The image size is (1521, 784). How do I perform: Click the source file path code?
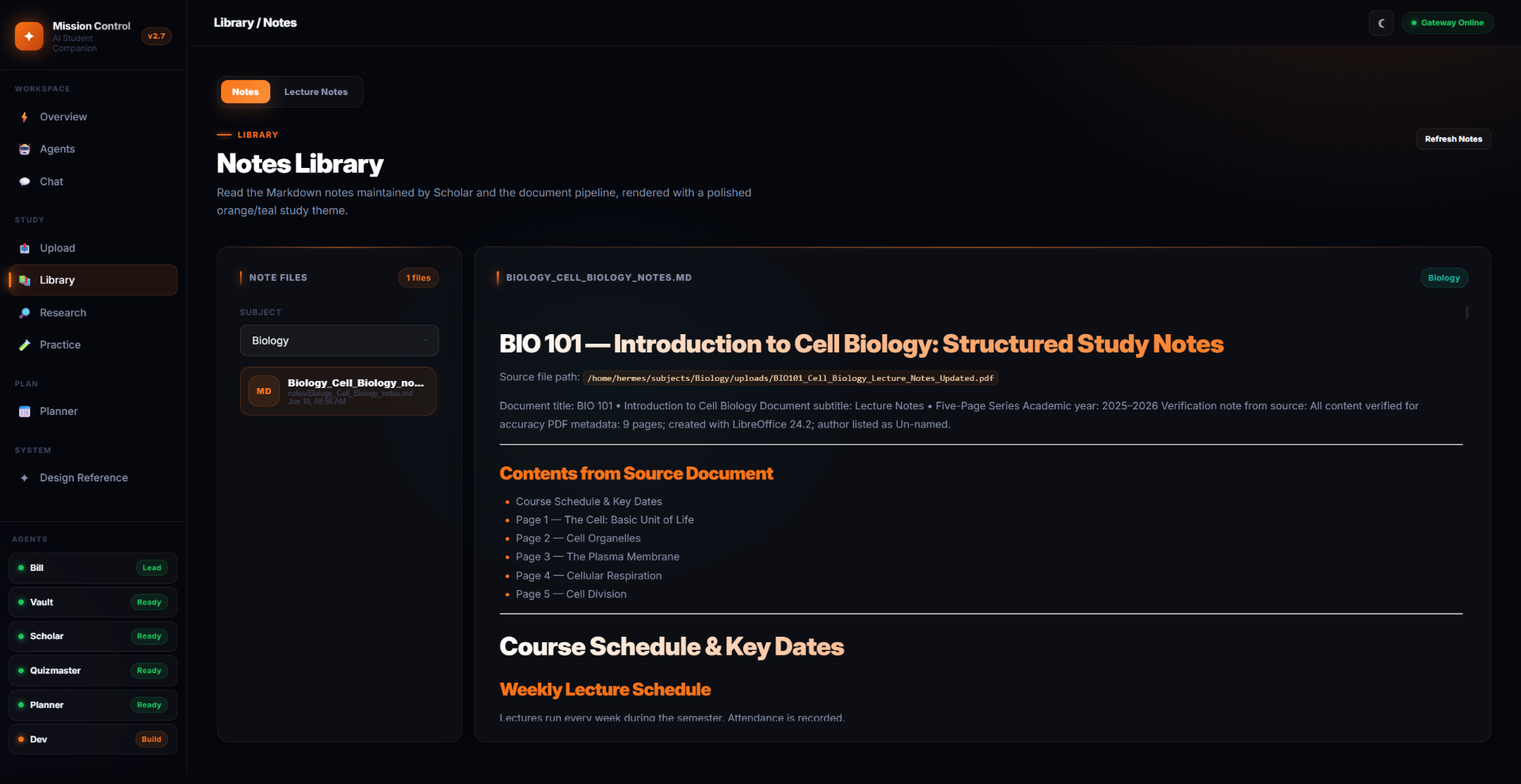click(791, 379)
